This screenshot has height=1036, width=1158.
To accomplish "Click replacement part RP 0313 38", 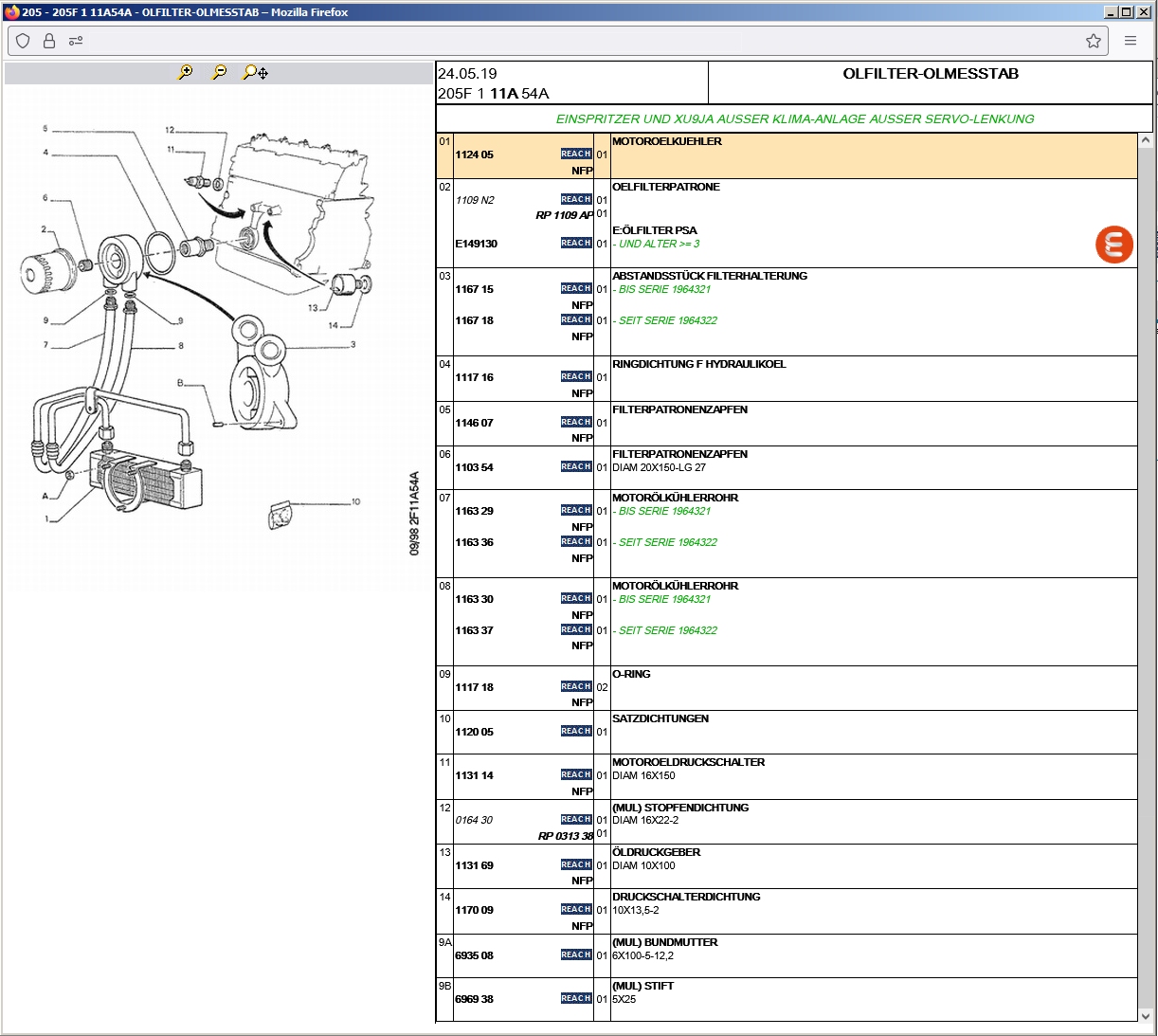I will pos(566,836).
